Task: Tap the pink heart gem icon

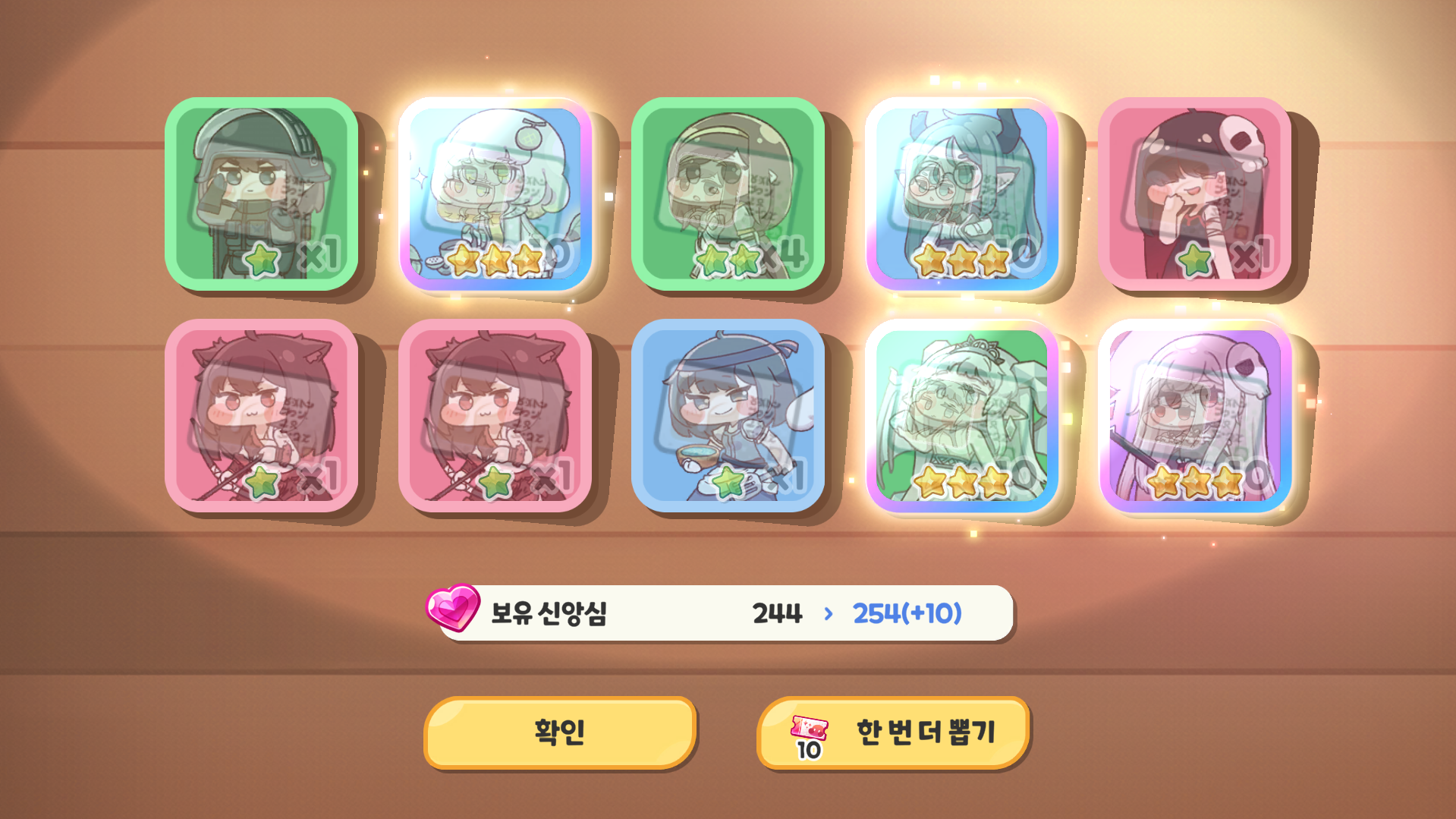Action: click(452, 607)
